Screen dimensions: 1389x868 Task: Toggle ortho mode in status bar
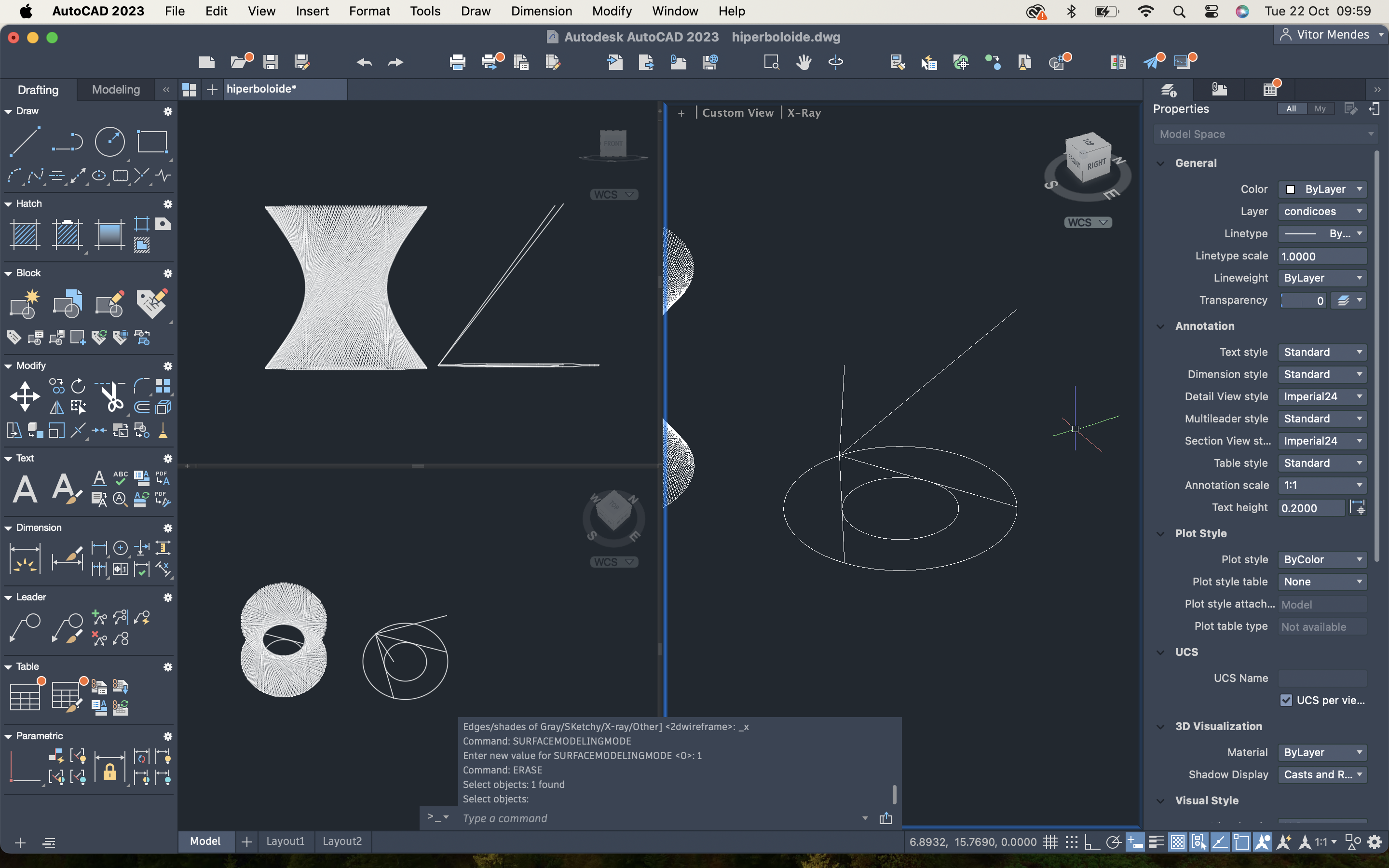tap(1092, 841)
